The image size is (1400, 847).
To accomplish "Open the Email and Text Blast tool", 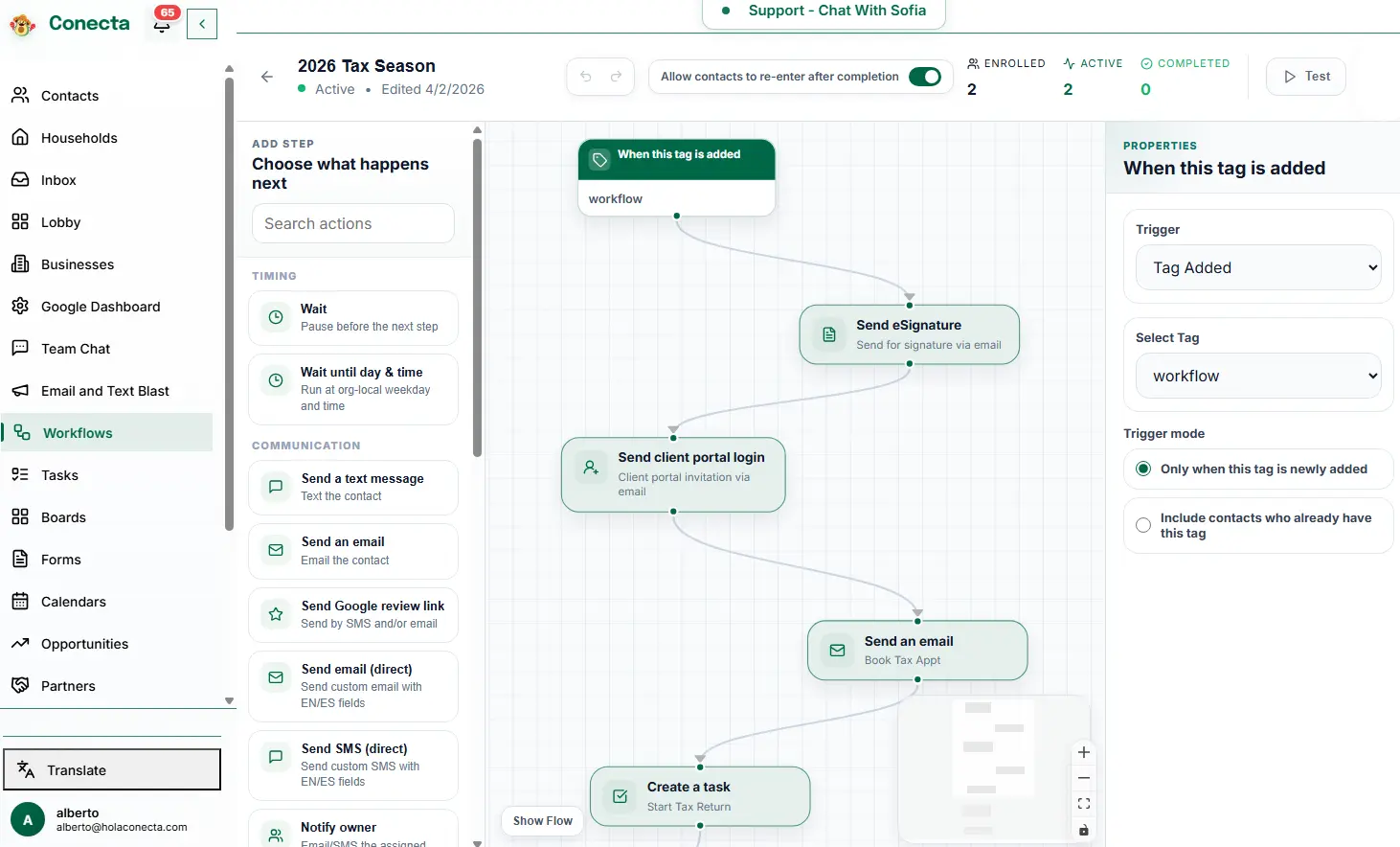I will click(105, 390).
